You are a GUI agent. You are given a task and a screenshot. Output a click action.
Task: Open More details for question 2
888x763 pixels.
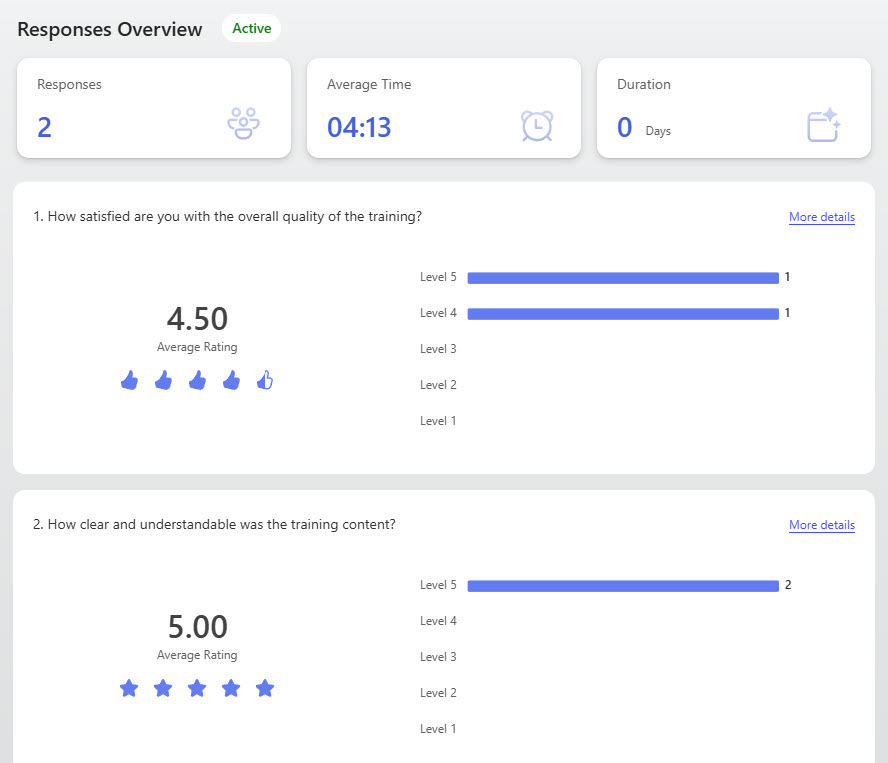pyautogui.click(x=822, y=525)
